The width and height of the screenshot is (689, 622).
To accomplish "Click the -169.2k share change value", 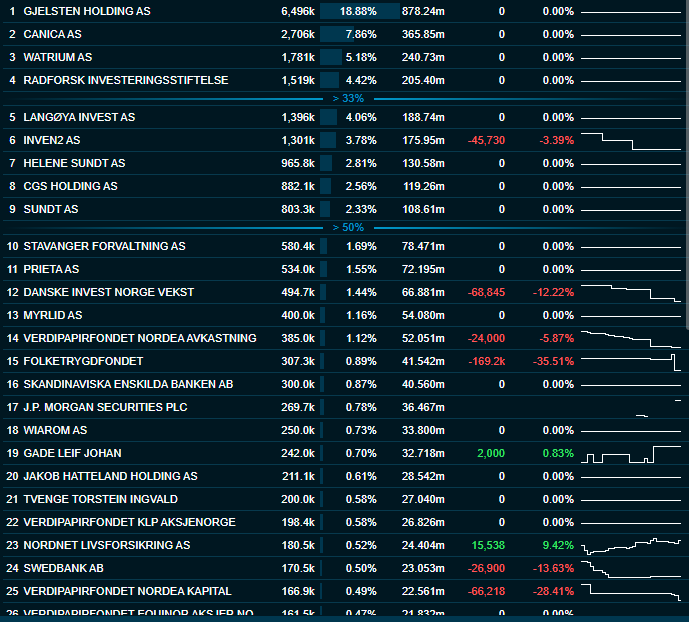I will (x=486, y=362).
